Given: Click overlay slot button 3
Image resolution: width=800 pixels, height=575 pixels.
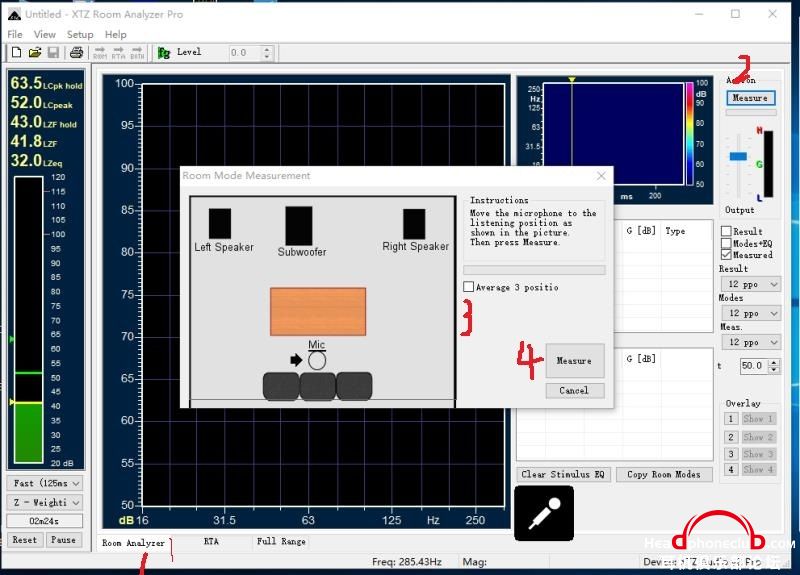Looking at the screenshot, I should click(x=731, y=453).
